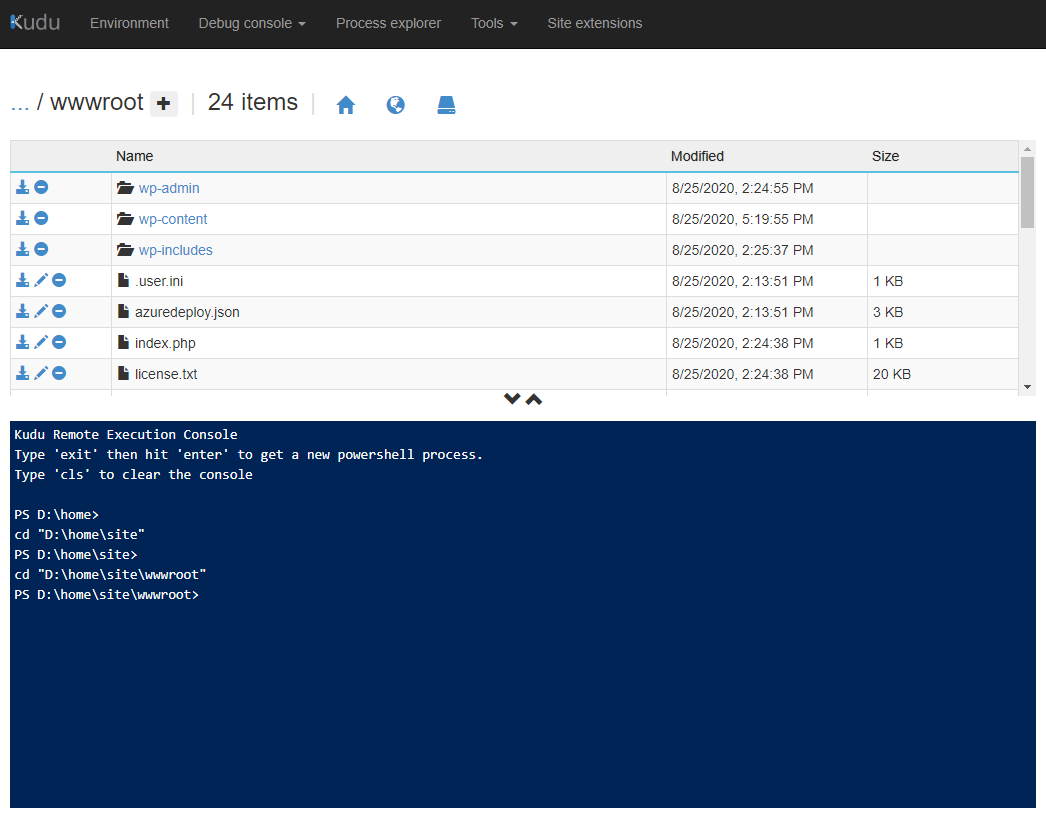
Task: Edit the license.txt file
Action: point(41,373)
